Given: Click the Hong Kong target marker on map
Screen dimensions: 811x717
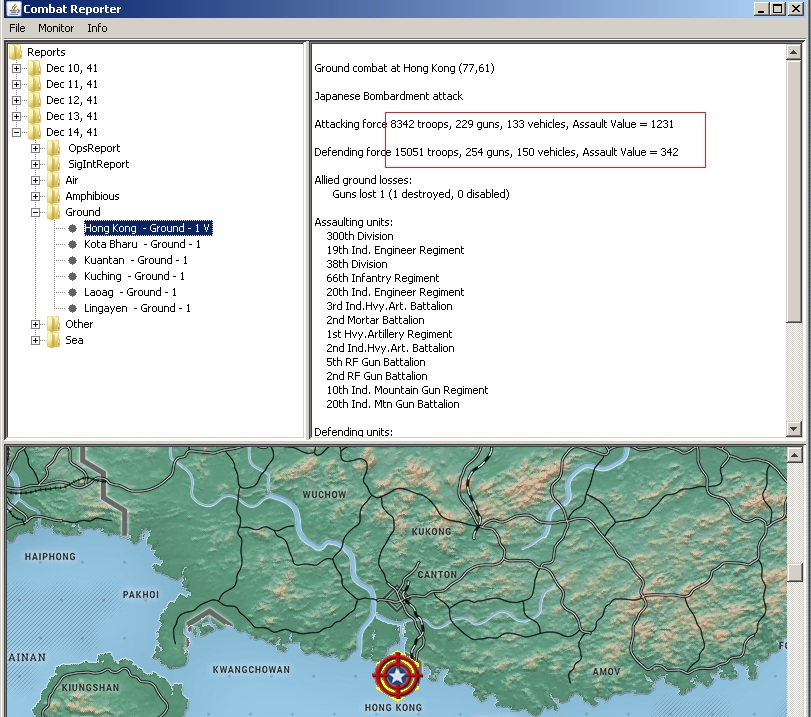Looking at the screenshot, I should coord(397,675).
